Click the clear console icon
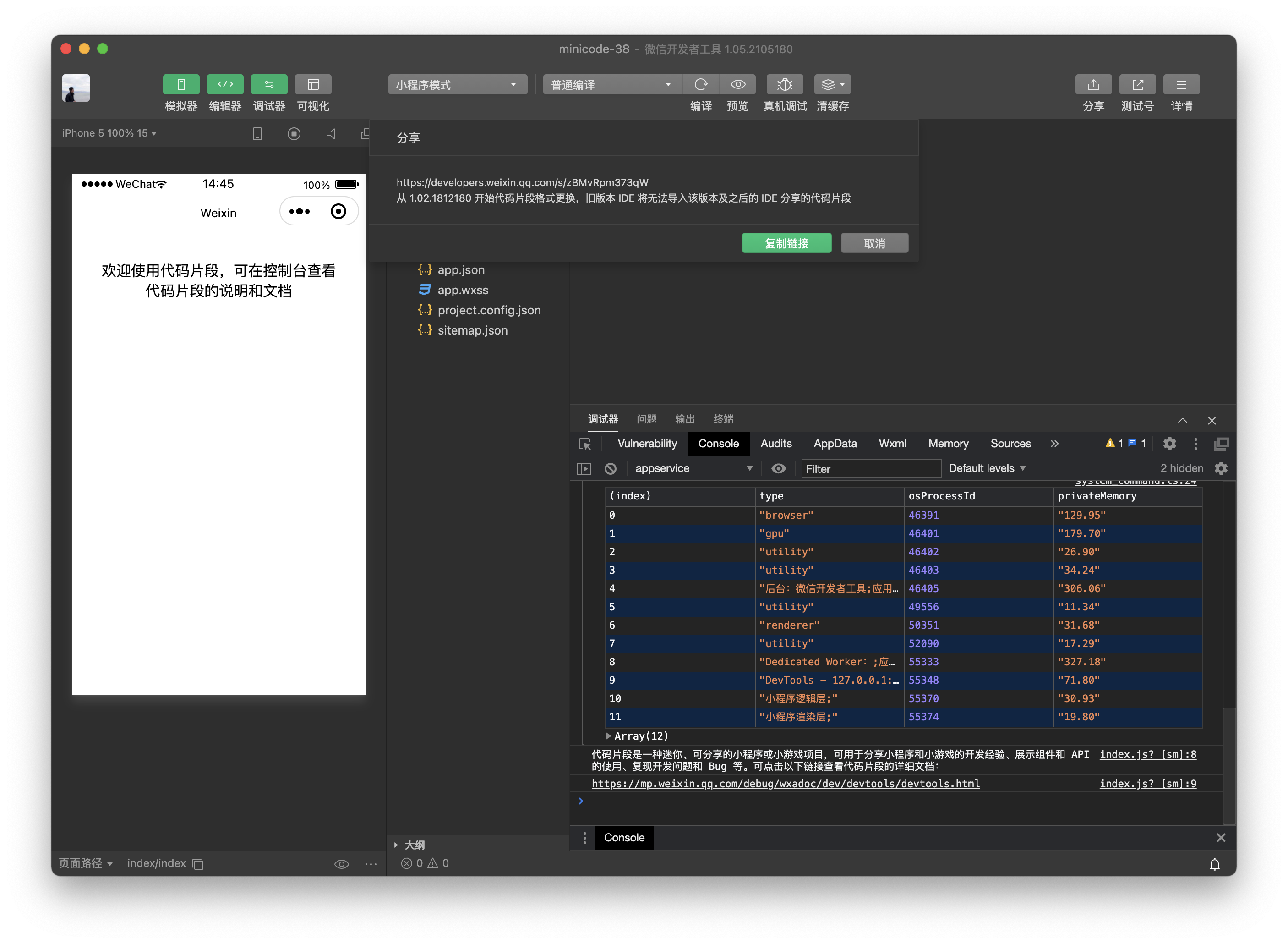 [x=611, y=469]
